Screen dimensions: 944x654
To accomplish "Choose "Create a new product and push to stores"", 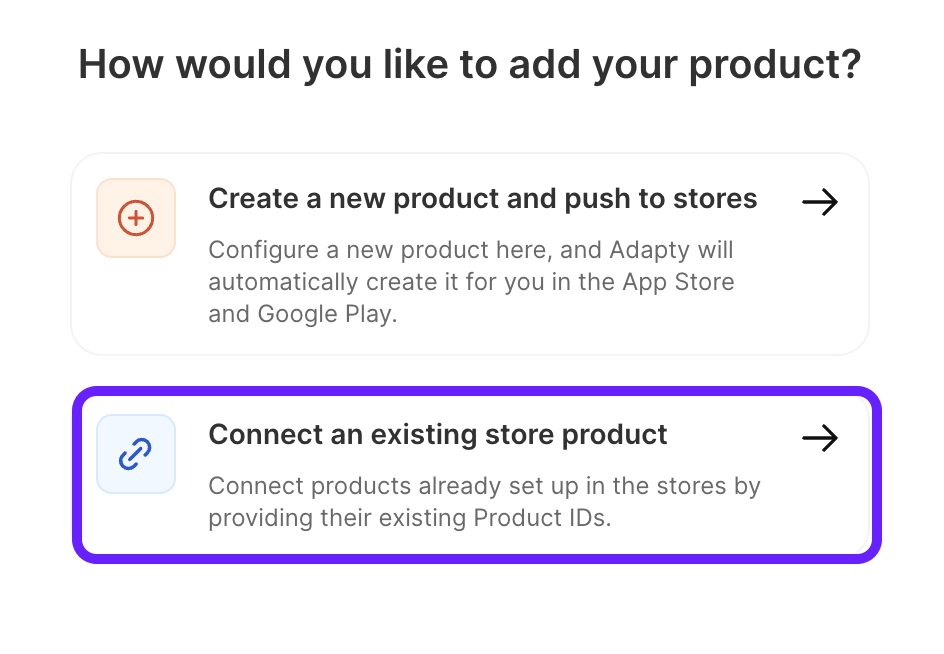I will pyautogui.click(x=482, y=199).
